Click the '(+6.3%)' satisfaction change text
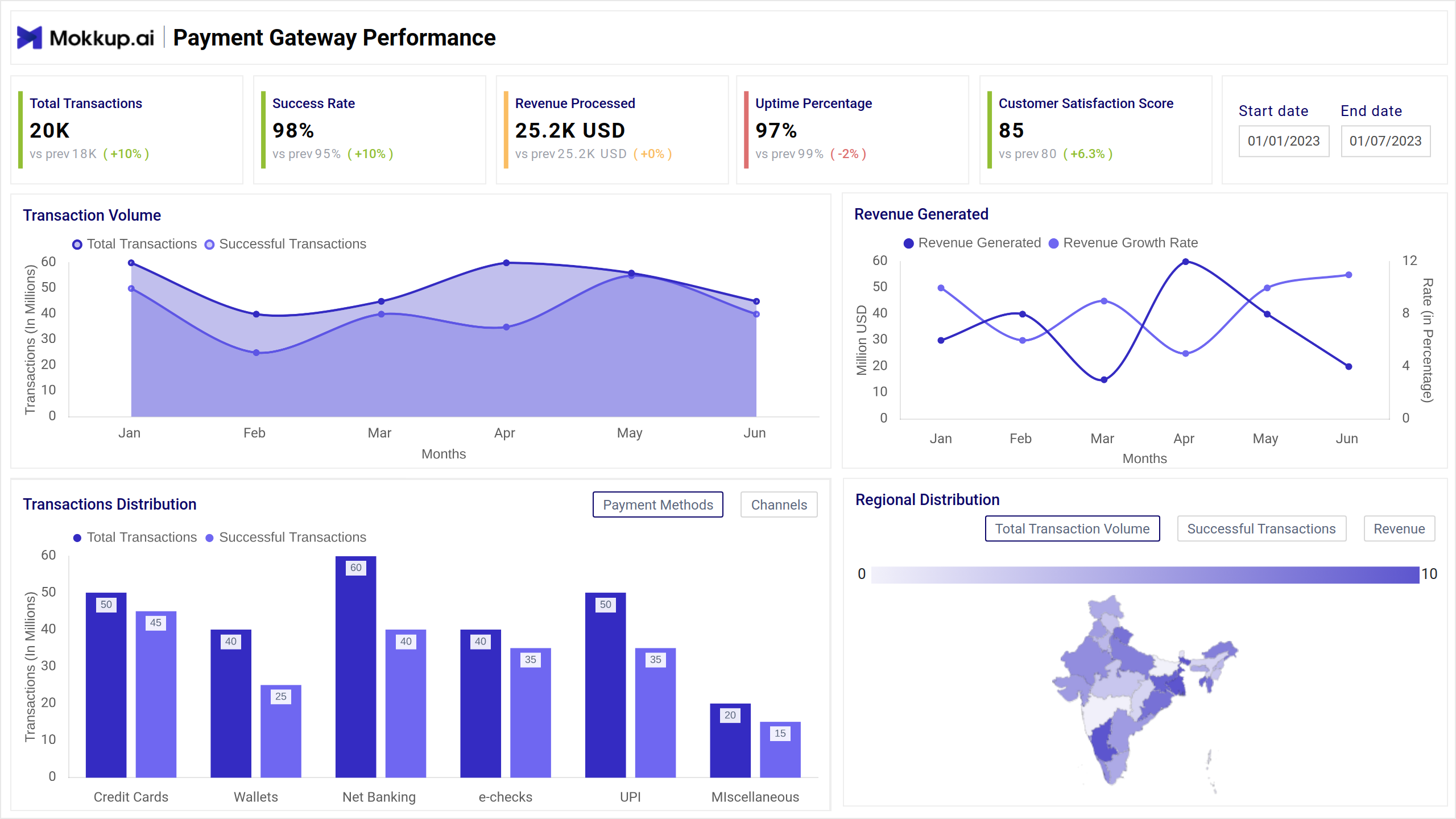The width and height of the screenshot is (1456, 819). point(1087,154)
